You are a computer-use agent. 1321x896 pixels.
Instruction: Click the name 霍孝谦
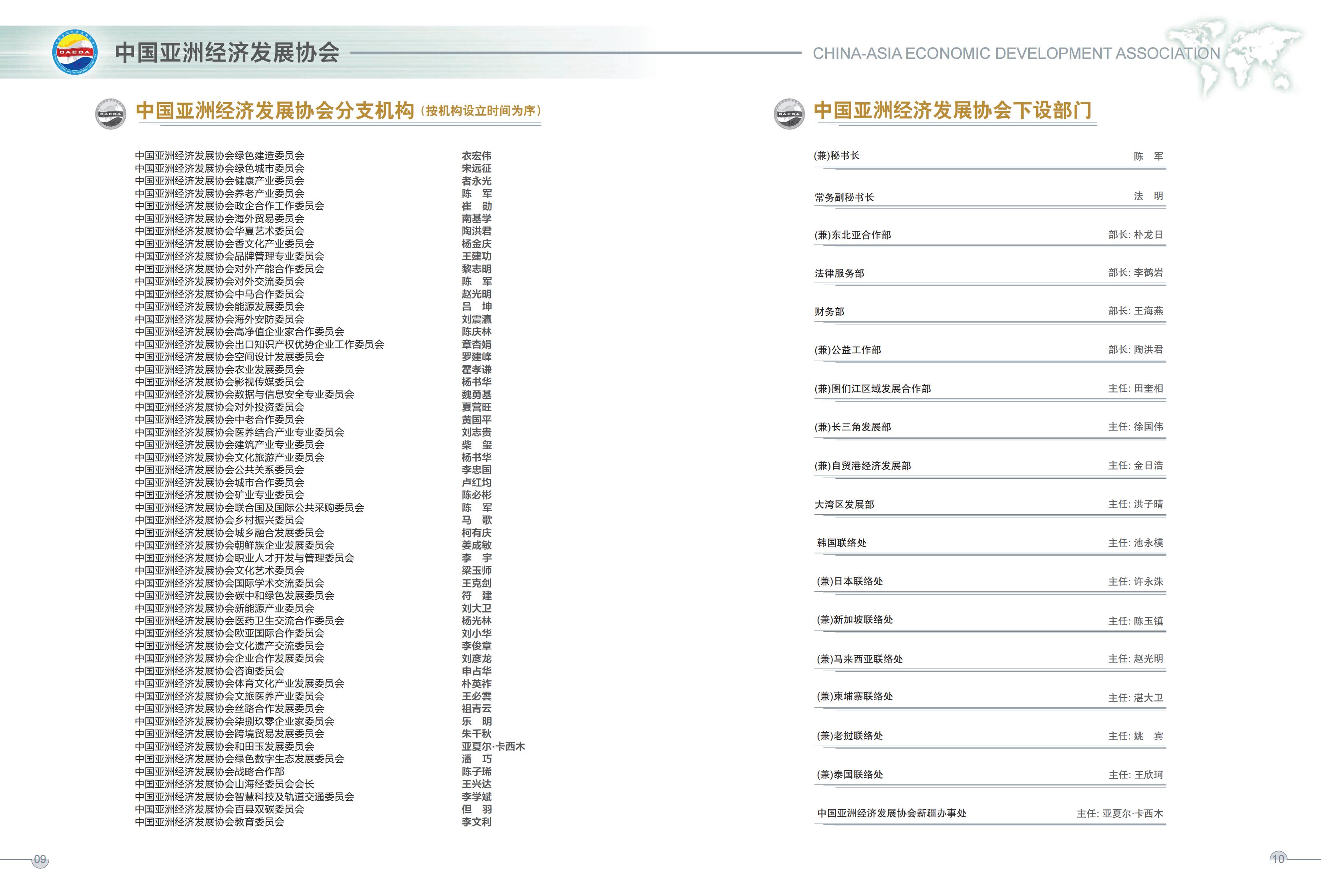[476, 369]
